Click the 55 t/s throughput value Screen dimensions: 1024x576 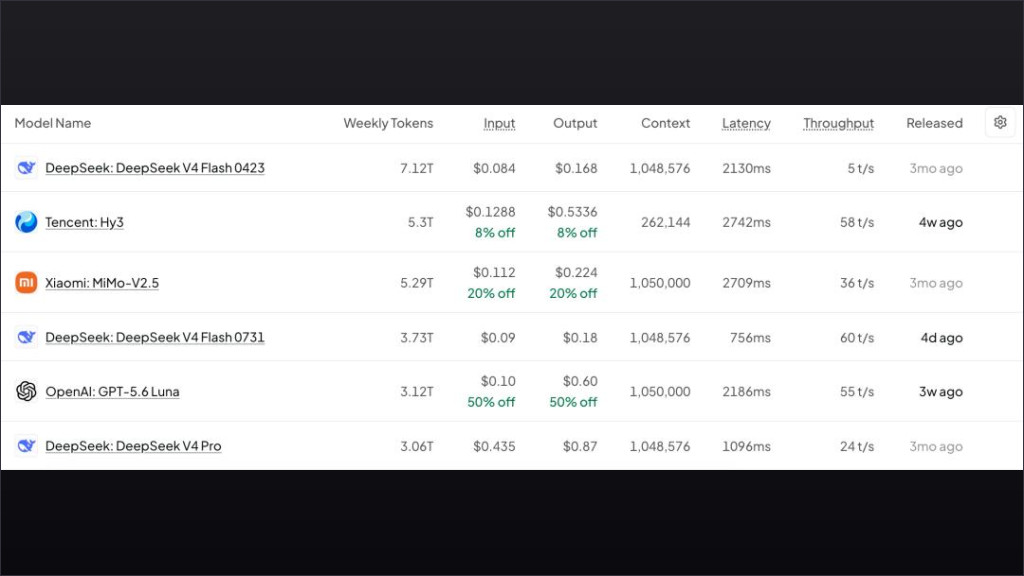(x=857, y=391)
